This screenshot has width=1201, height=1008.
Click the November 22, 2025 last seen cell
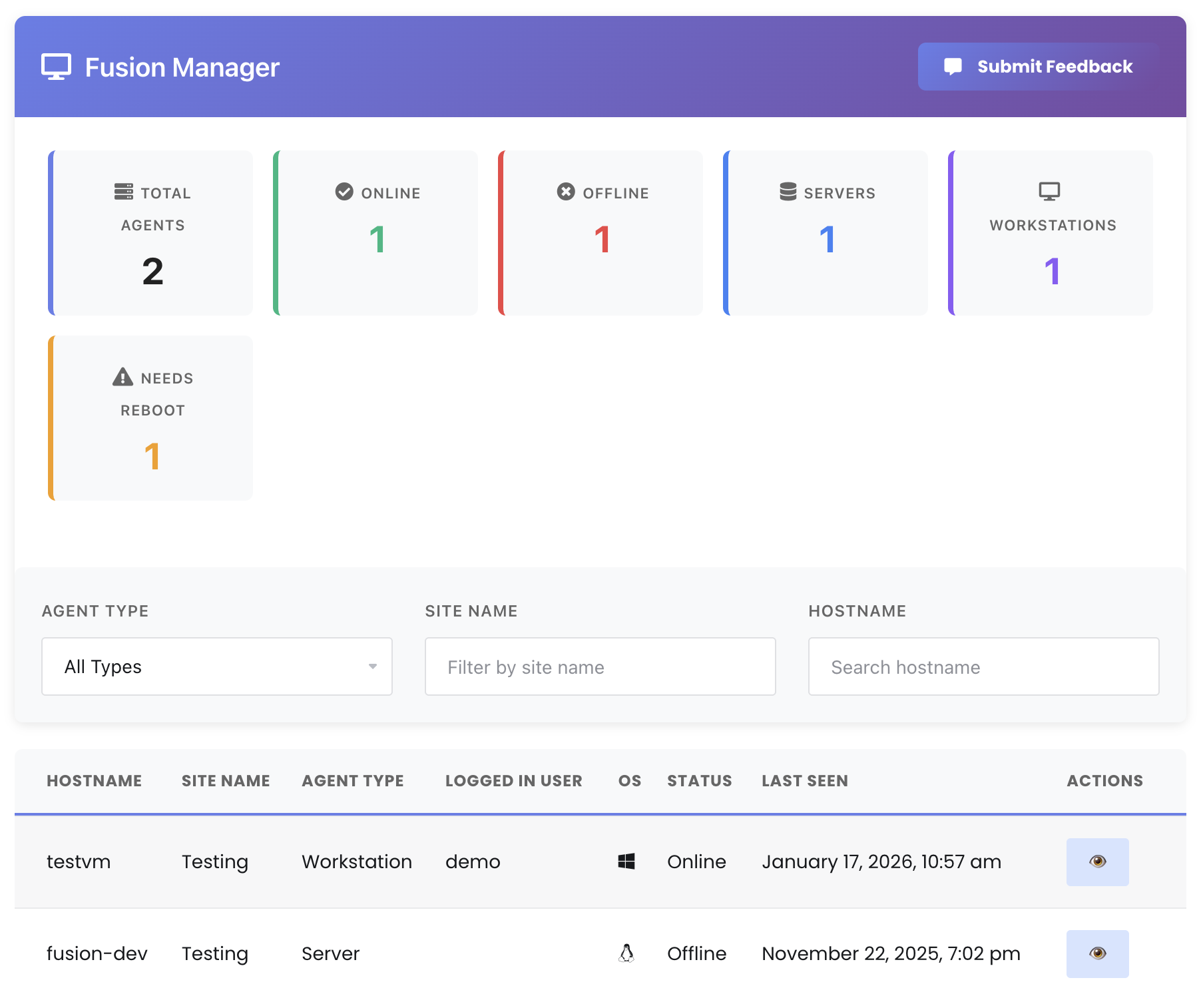click(891, 953)
